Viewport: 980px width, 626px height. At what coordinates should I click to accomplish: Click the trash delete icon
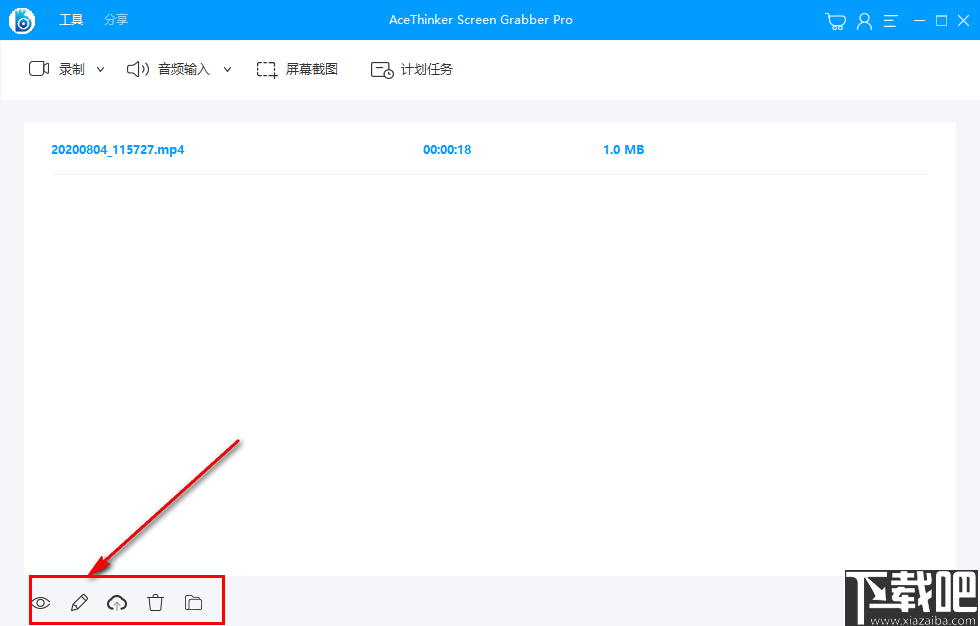156,601
